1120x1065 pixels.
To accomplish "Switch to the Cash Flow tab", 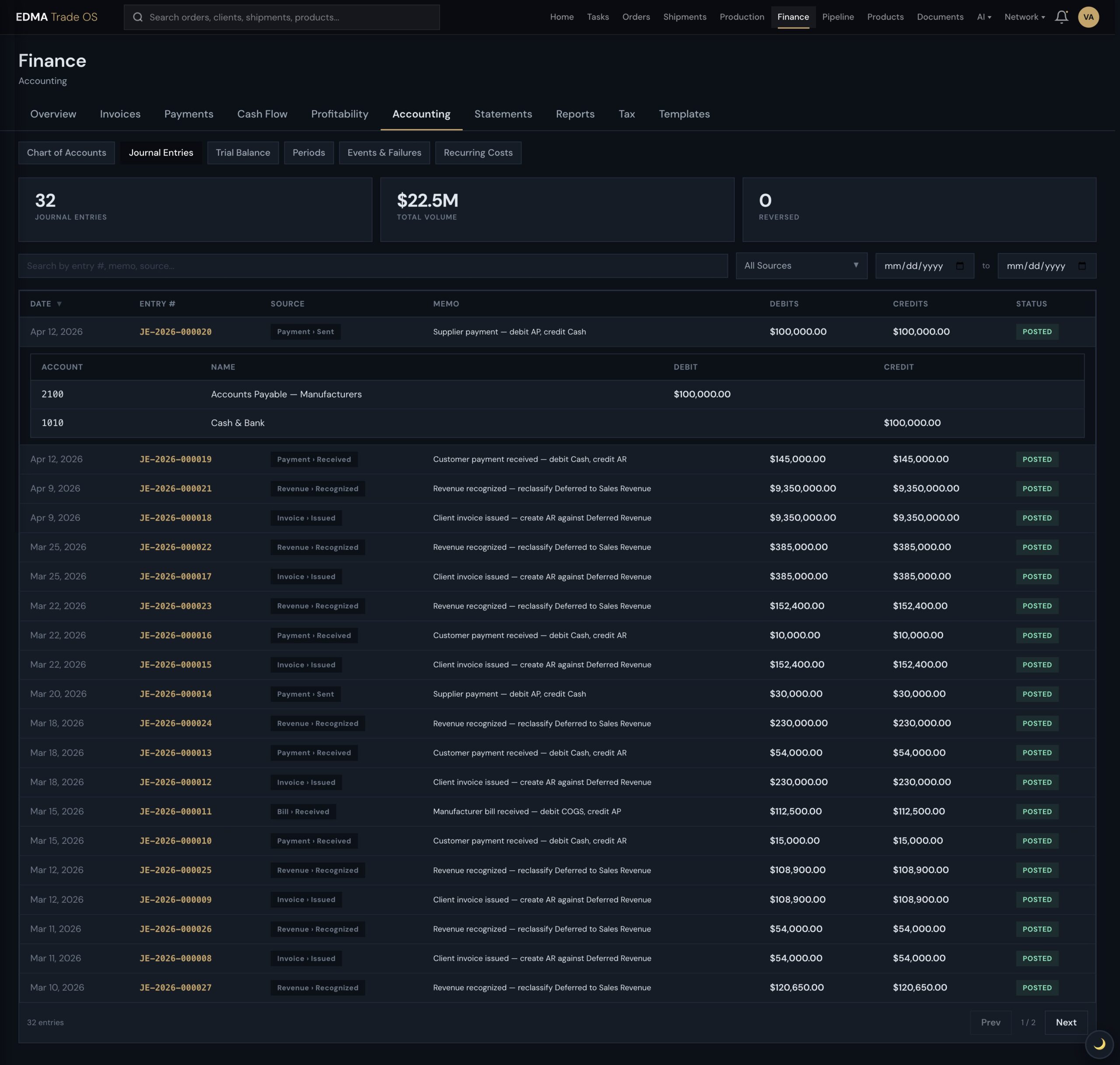I will click(x=262, y=114).
